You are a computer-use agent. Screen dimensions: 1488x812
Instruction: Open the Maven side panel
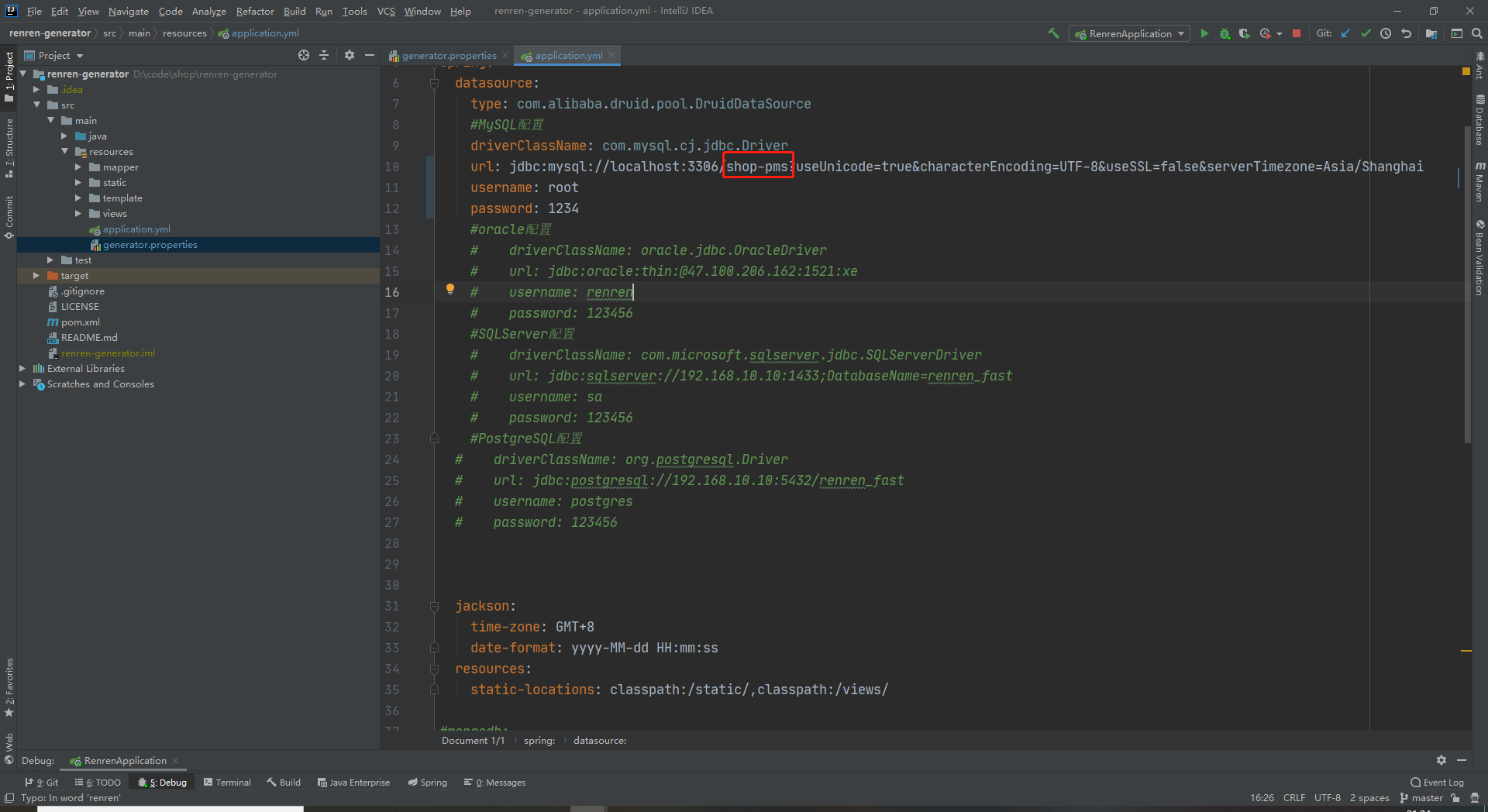pyautogui.click(x=1479, y=182)
